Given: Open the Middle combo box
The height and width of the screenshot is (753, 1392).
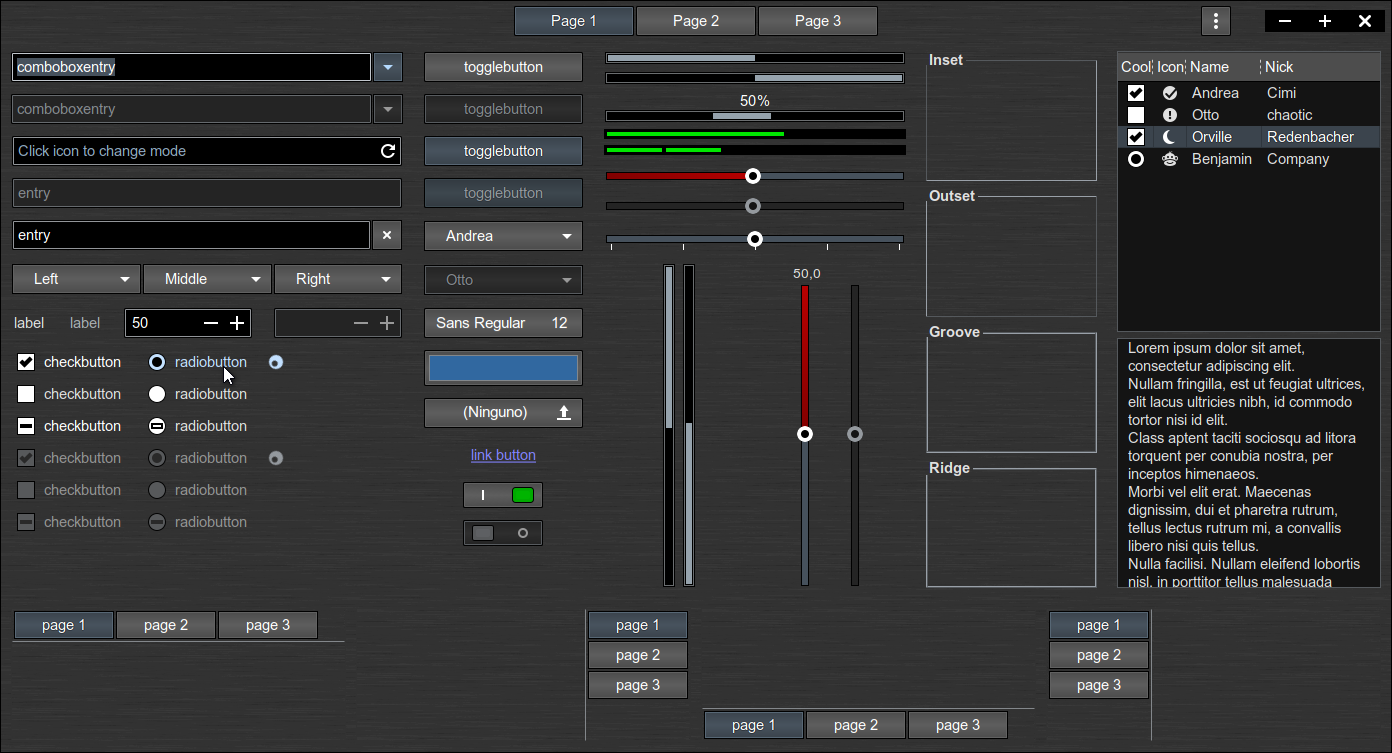Looking at the screenshot, I should tap(207, 279).
